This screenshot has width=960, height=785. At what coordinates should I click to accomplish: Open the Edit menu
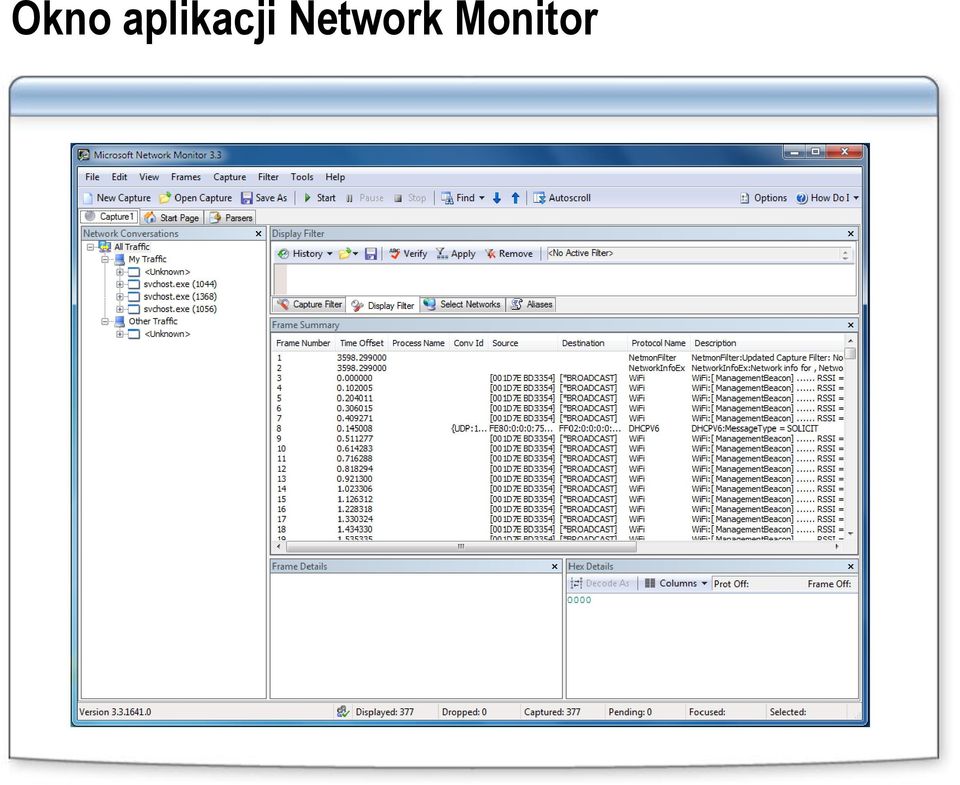click(119, 177)
